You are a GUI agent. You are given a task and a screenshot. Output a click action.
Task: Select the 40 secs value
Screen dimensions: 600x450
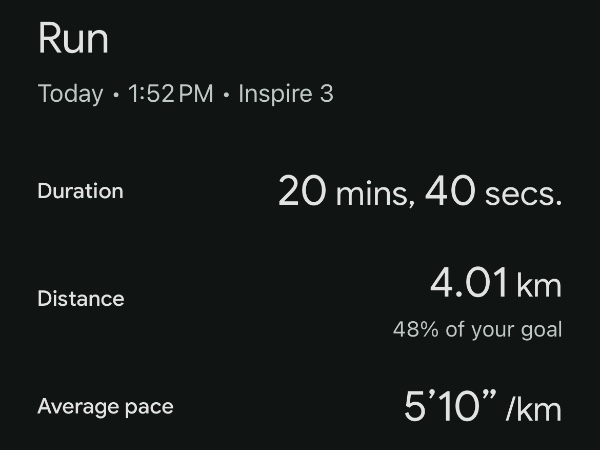494,191
